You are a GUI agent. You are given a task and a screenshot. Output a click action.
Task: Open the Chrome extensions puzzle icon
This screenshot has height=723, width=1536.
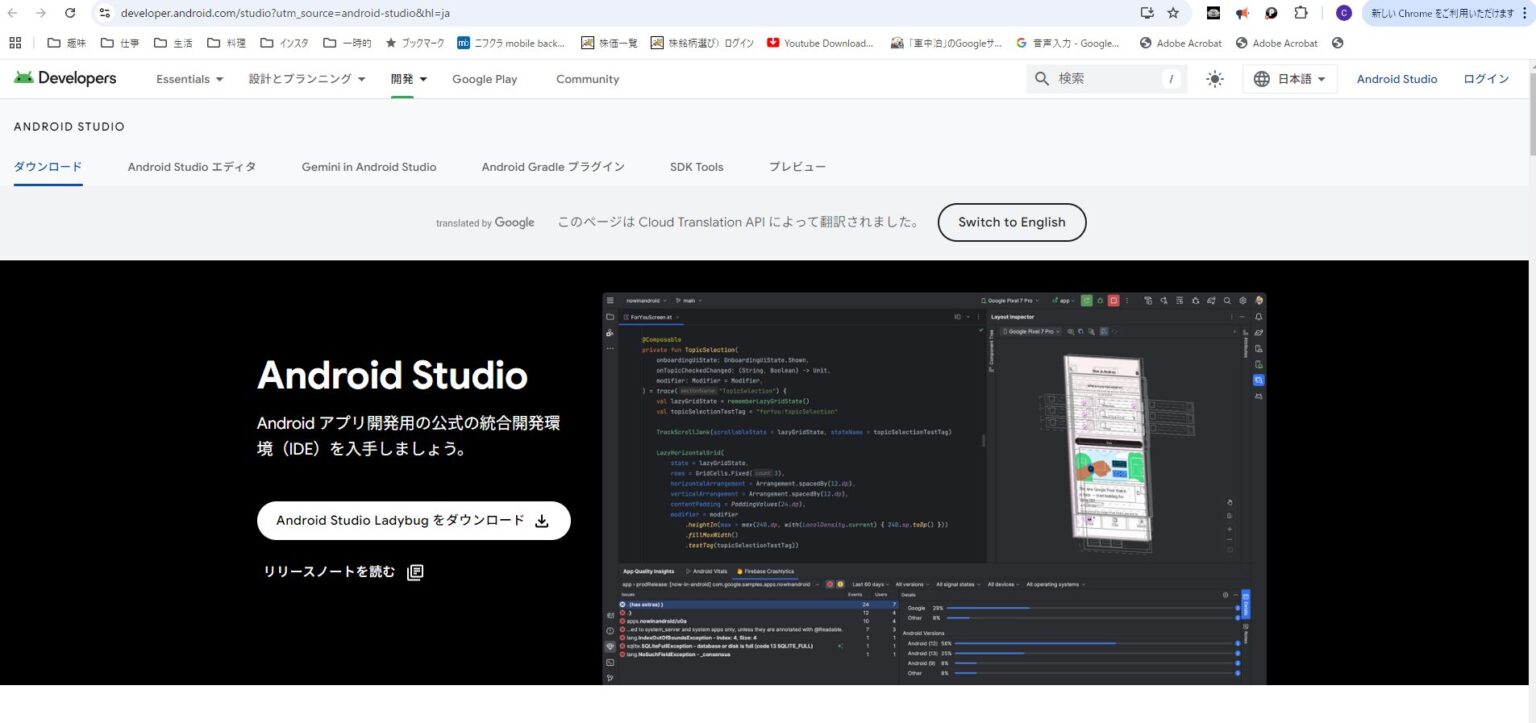[x=1300, y=13]
